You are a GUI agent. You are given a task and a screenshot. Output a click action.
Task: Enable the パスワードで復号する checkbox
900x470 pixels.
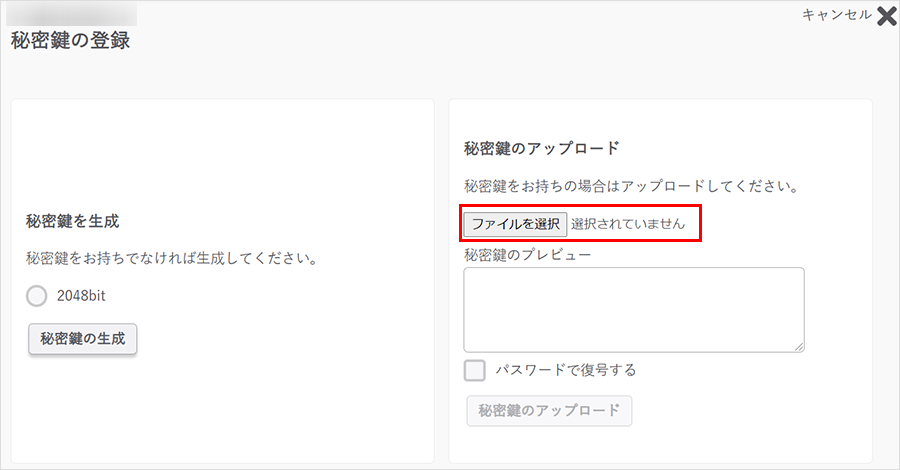click(475, 370)
